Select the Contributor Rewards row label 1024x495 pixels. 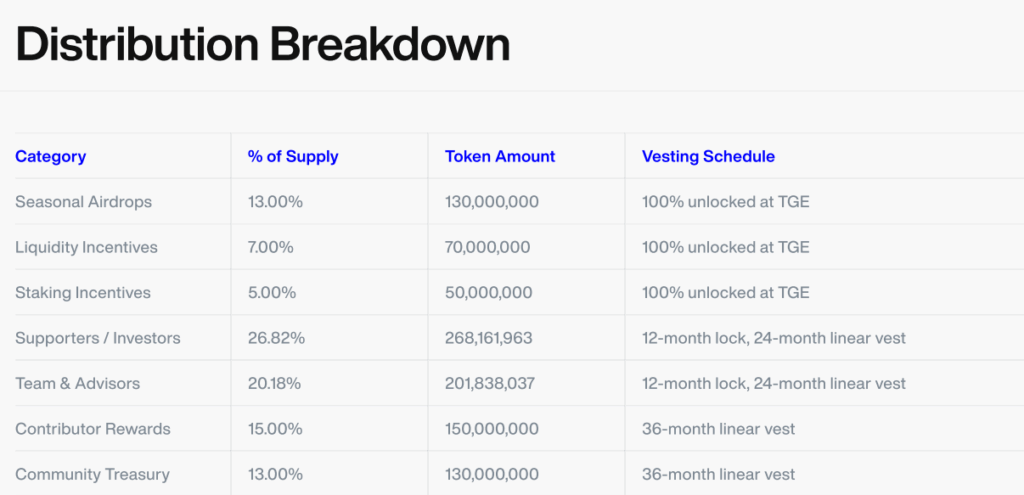click(93, 429)
